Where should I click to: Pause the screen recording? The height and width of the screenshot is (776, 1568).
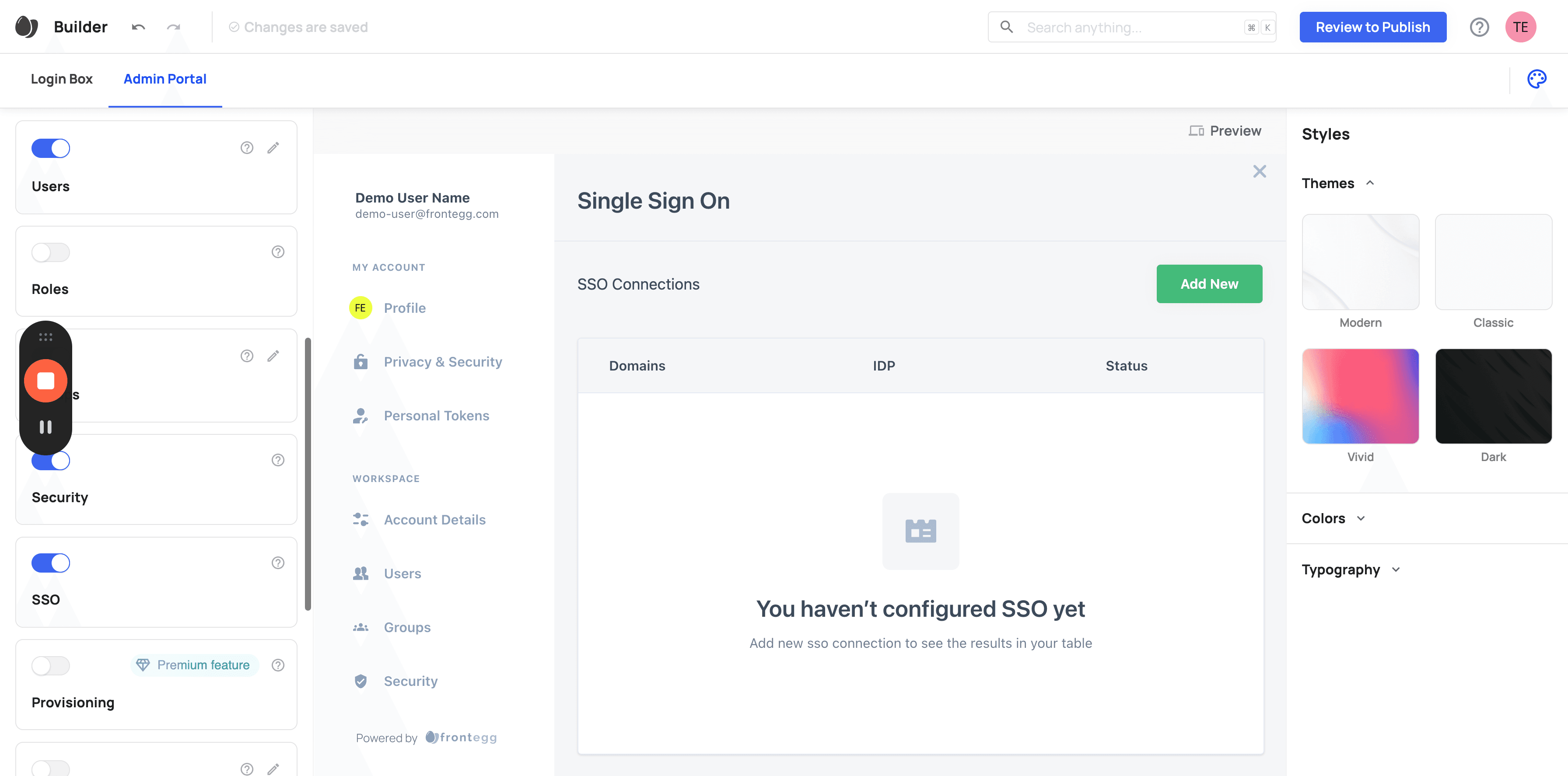(x=45, y=426)
